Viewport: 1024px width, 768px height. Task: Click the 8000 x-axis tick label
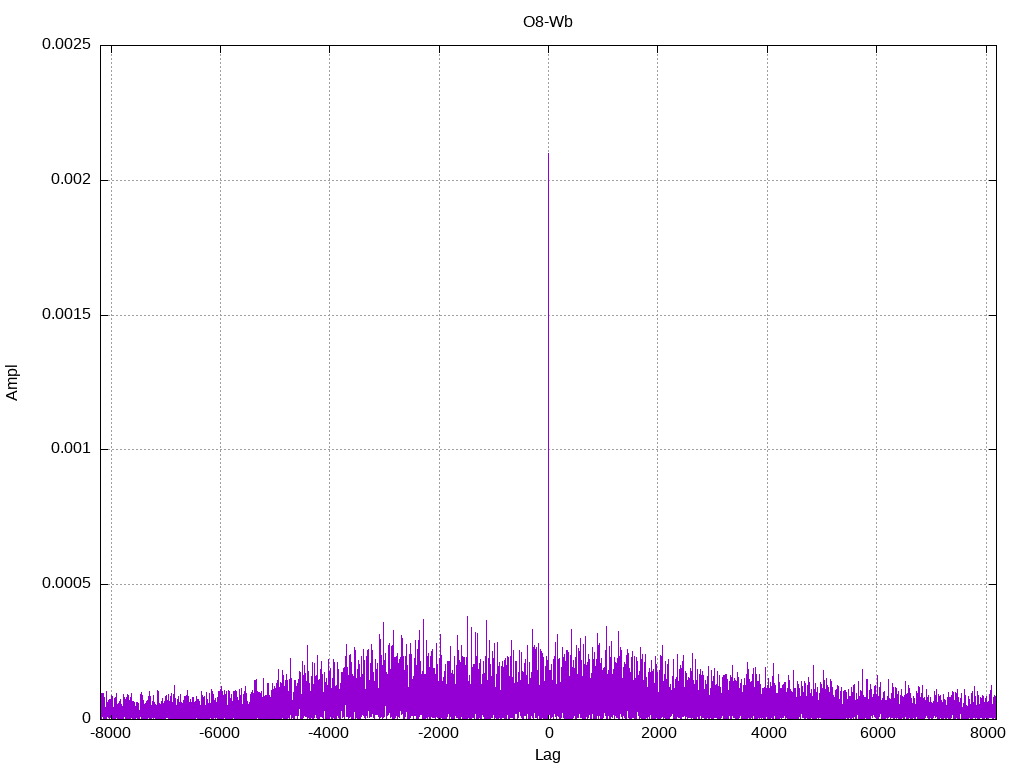click(x=986, y=734)
